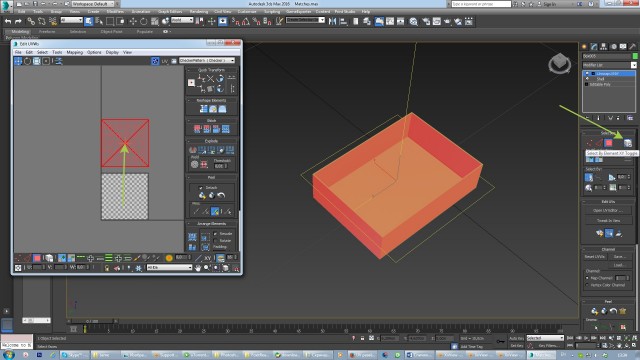Click the Move freeform mode icon in Edit UVWs

(18, 61)
